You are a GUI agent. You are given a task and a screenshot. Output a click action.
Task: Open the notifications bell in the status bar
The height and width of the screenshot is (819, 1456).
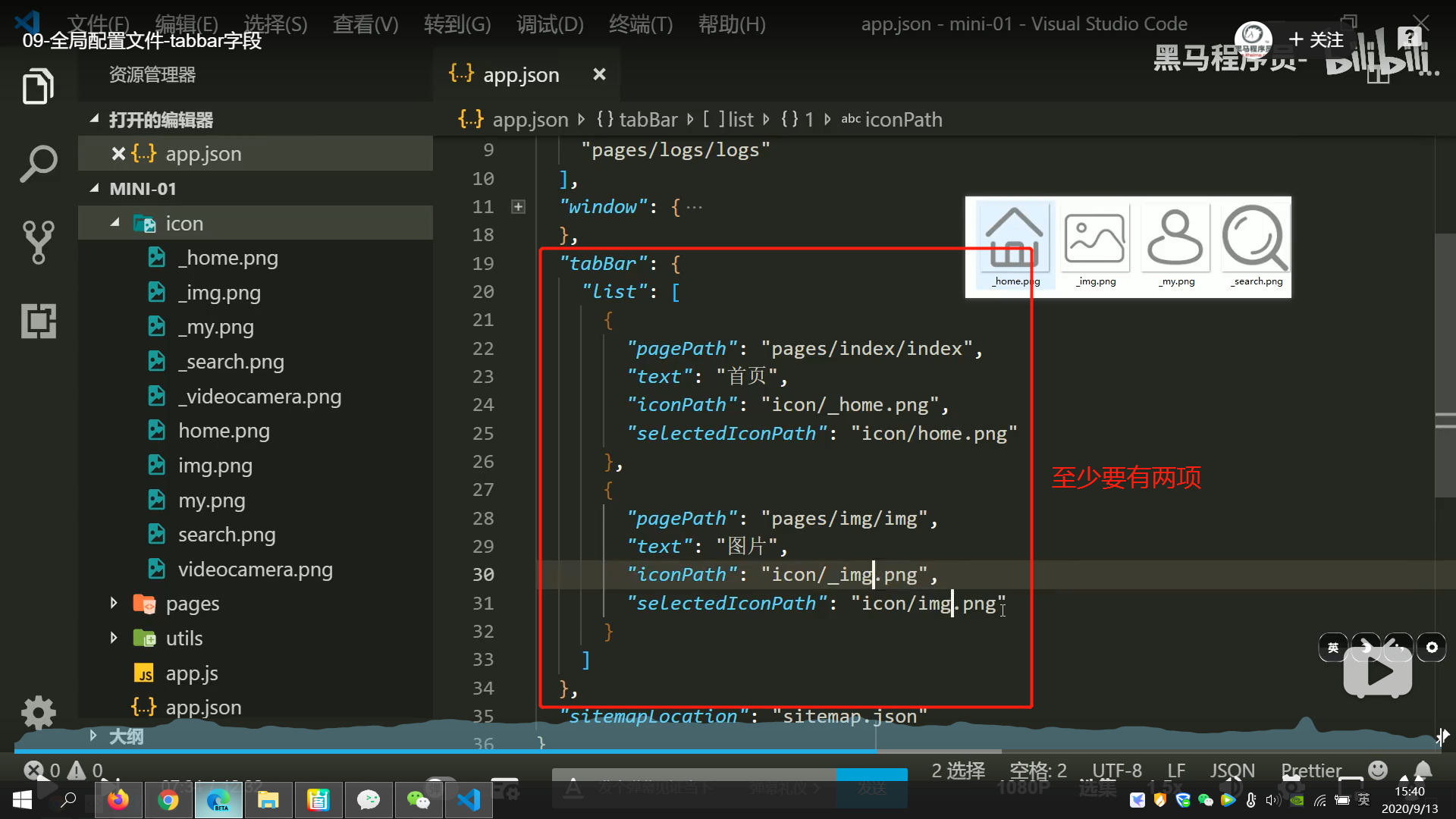(1423, 770)
